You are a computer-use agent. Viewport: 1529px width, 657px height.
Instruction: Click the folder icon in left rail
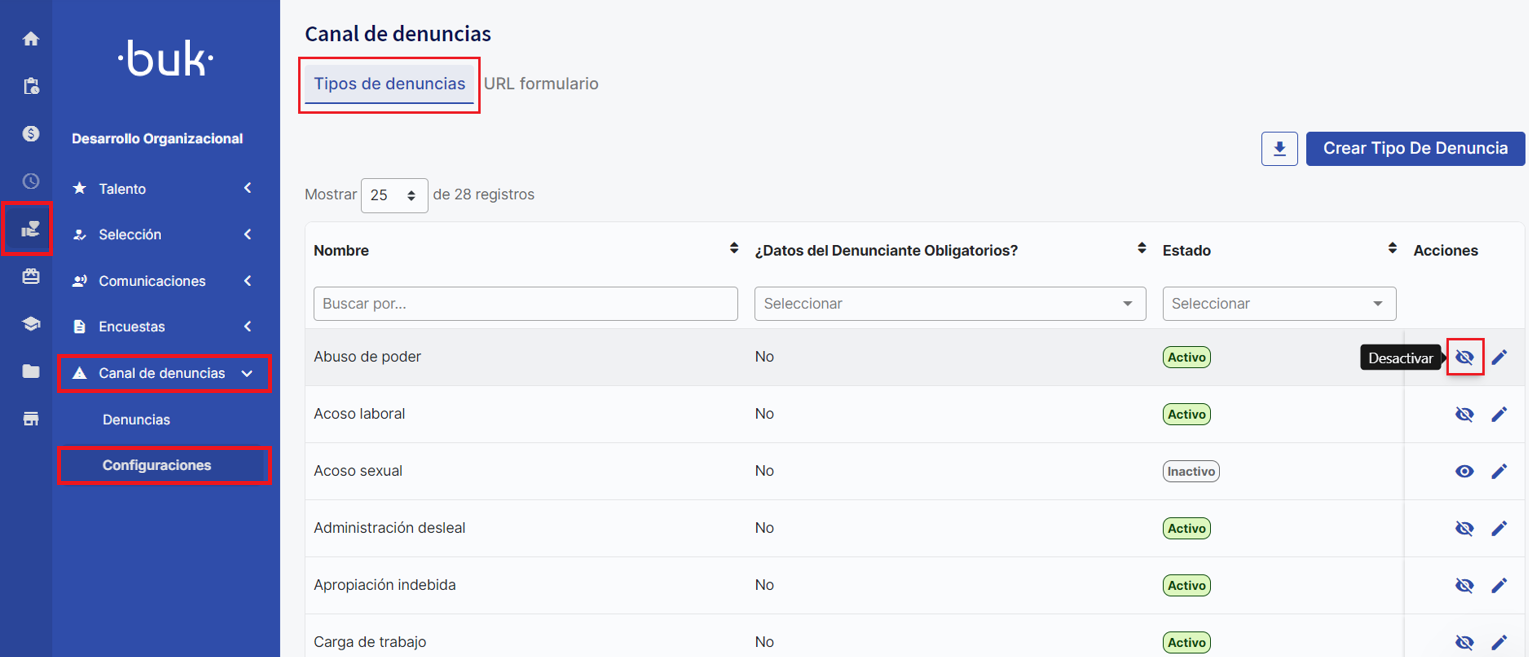coord(31,371)
